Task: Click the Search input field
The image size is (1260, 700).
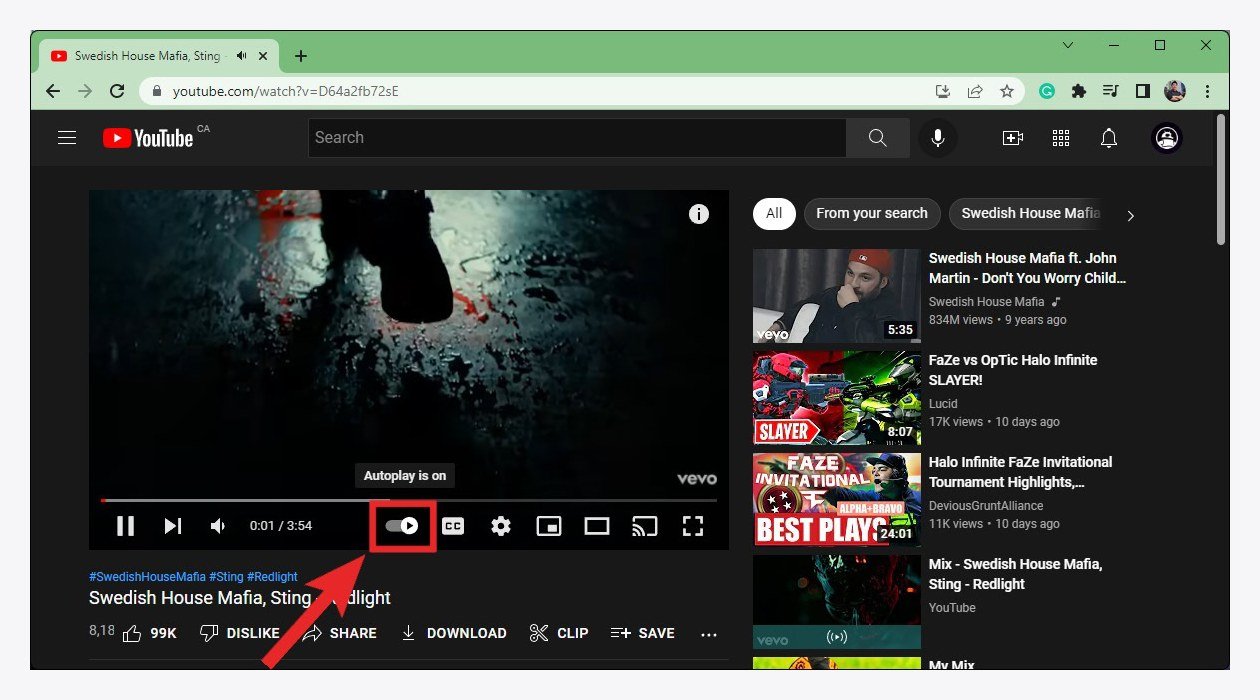Action: [577, 138]
